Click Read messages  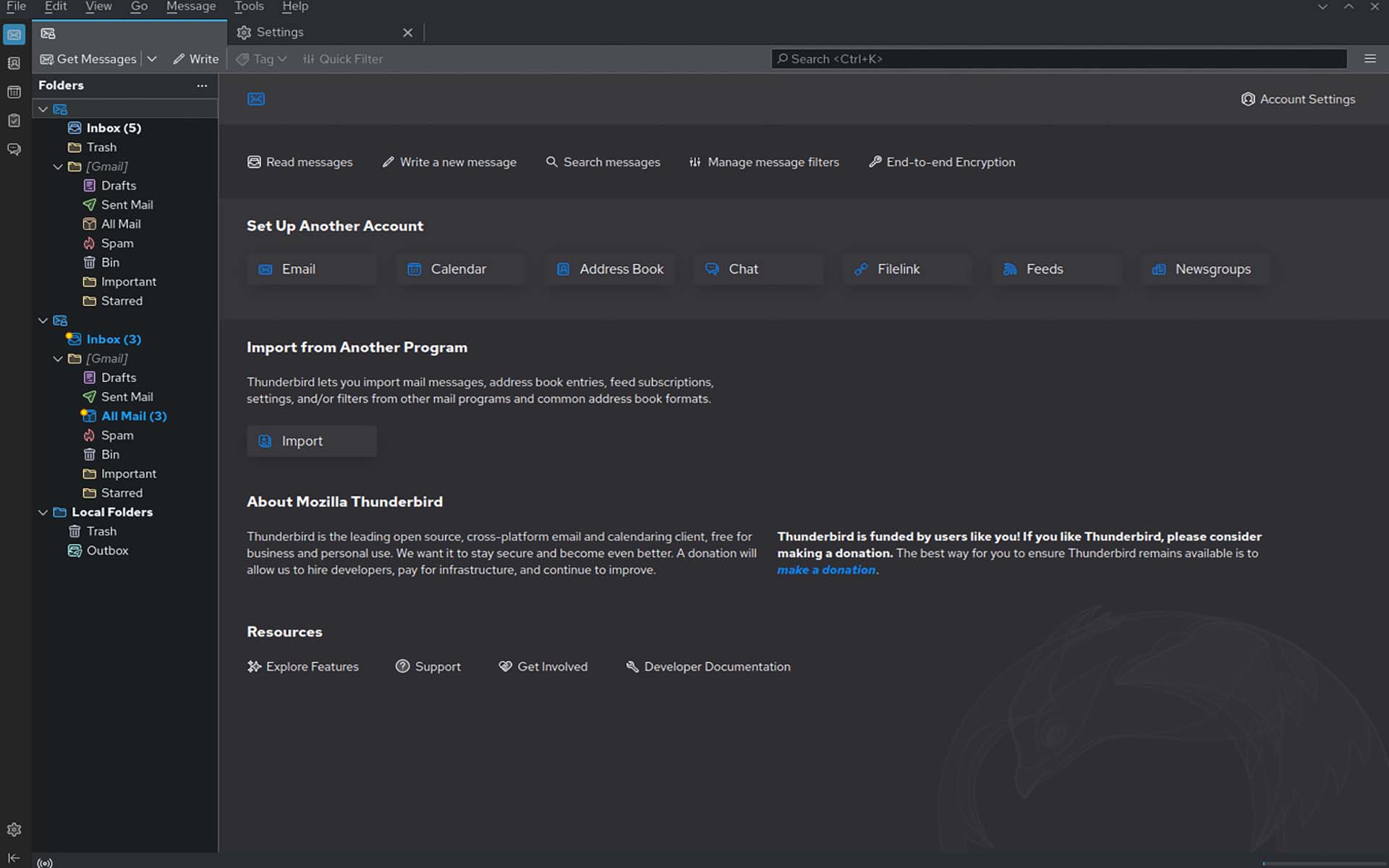(300, 162)
